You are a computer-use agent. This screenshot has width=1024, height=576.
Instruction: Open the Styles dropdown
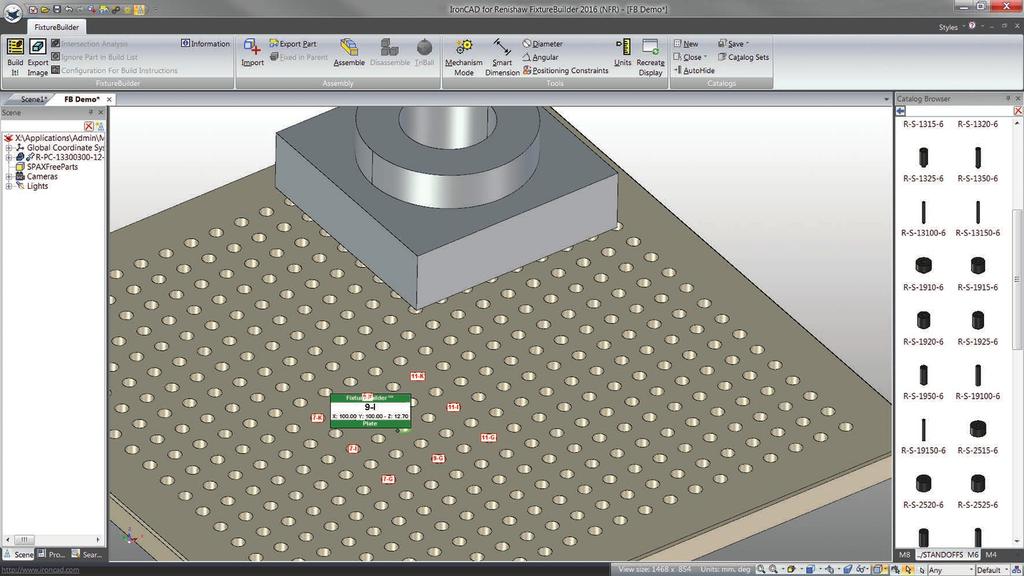pos(950,27)
